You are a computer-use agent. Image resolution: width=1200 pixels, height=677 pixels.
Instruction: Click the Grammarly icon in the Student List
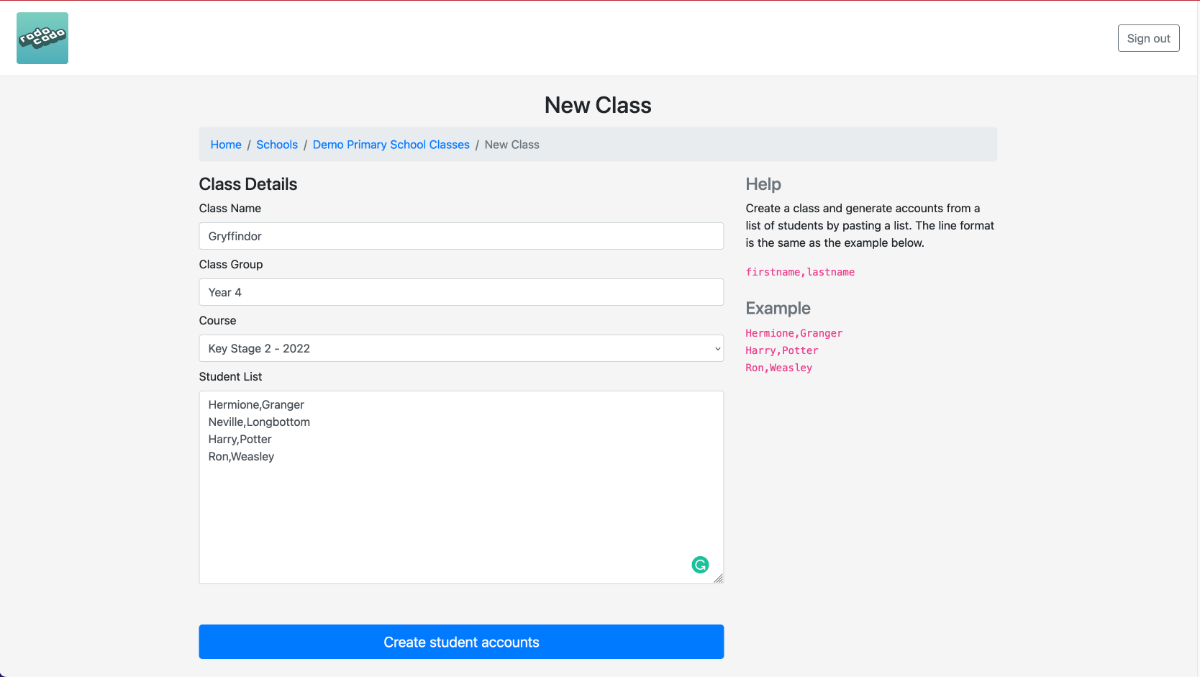pyautogui.click(x=700, y=565)
